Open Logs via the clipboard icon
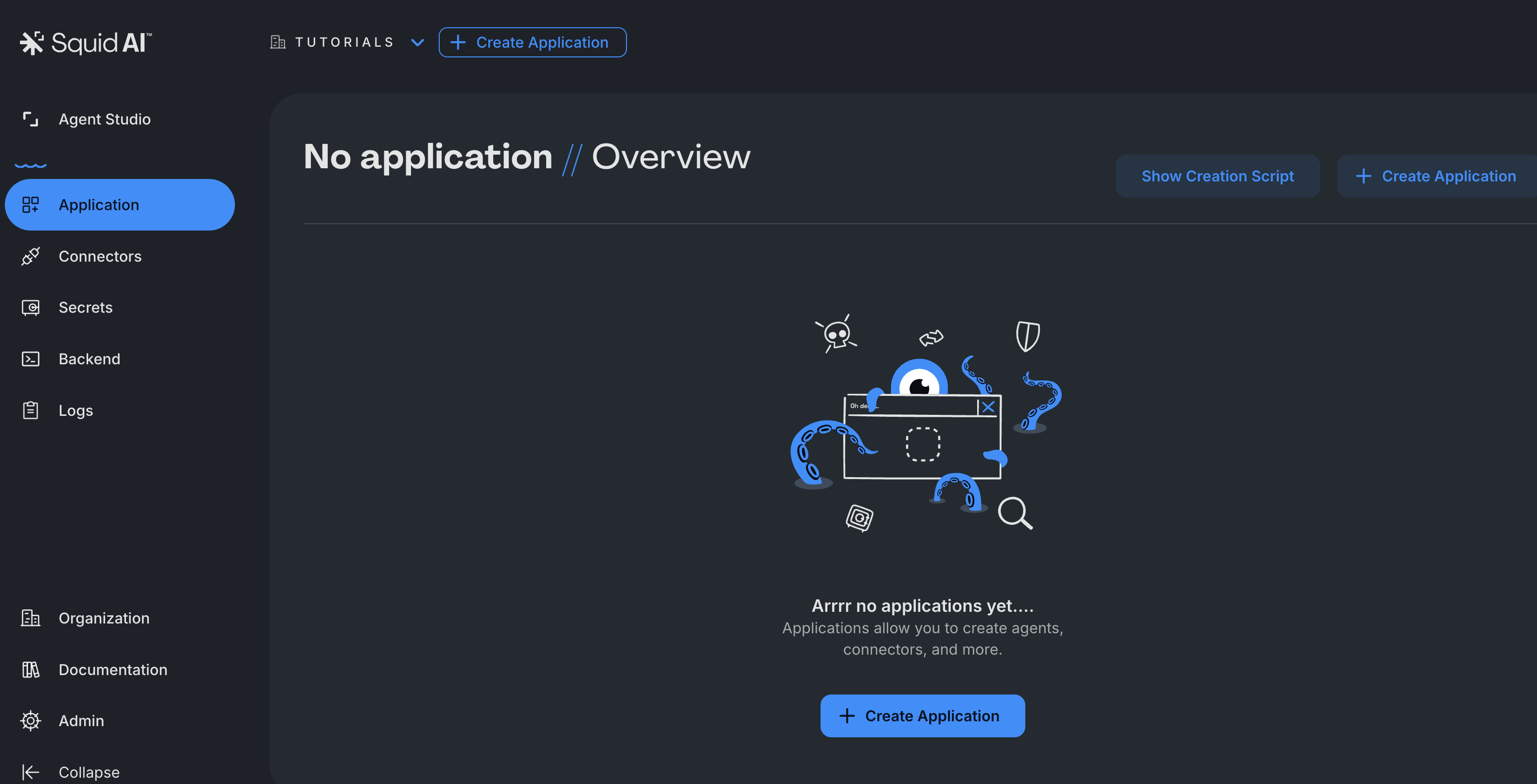Image resolution: width=1537 pixels, height=784 pixels. tap(31, 410)
